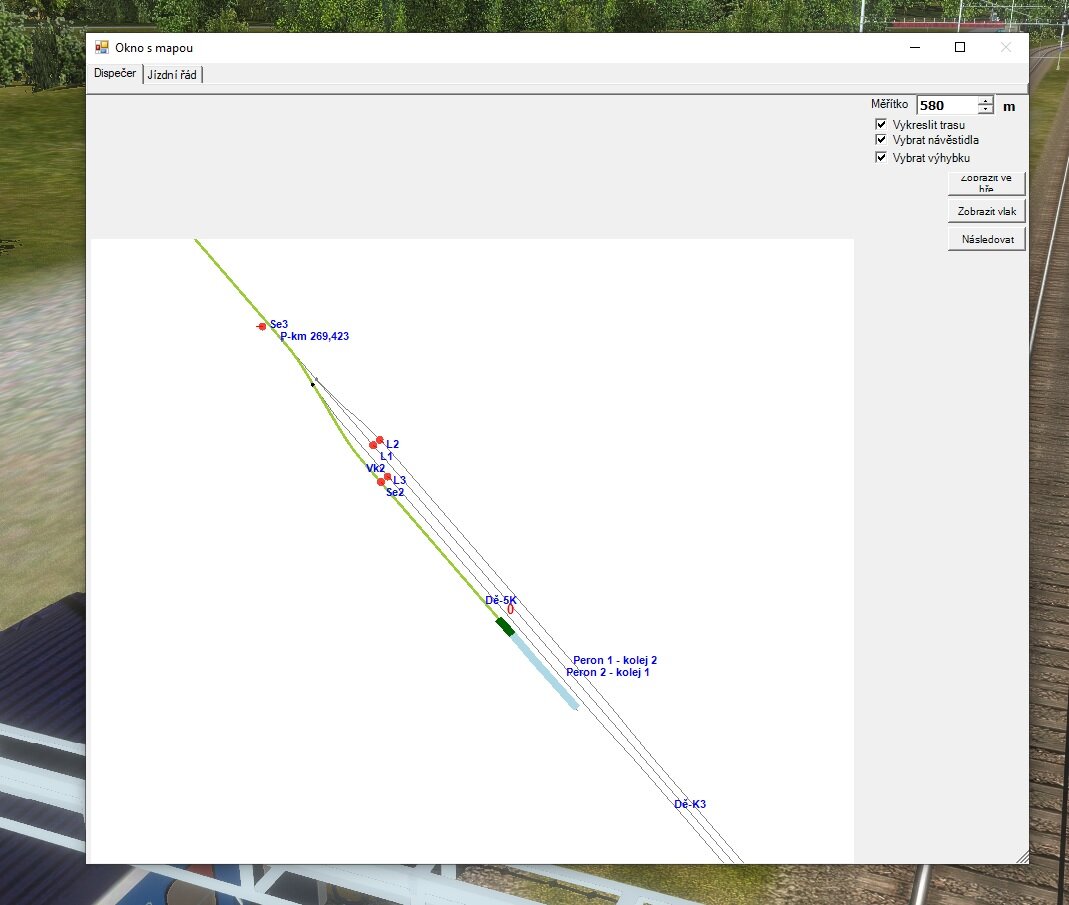Click the Dě-5K label

[501, 600]
